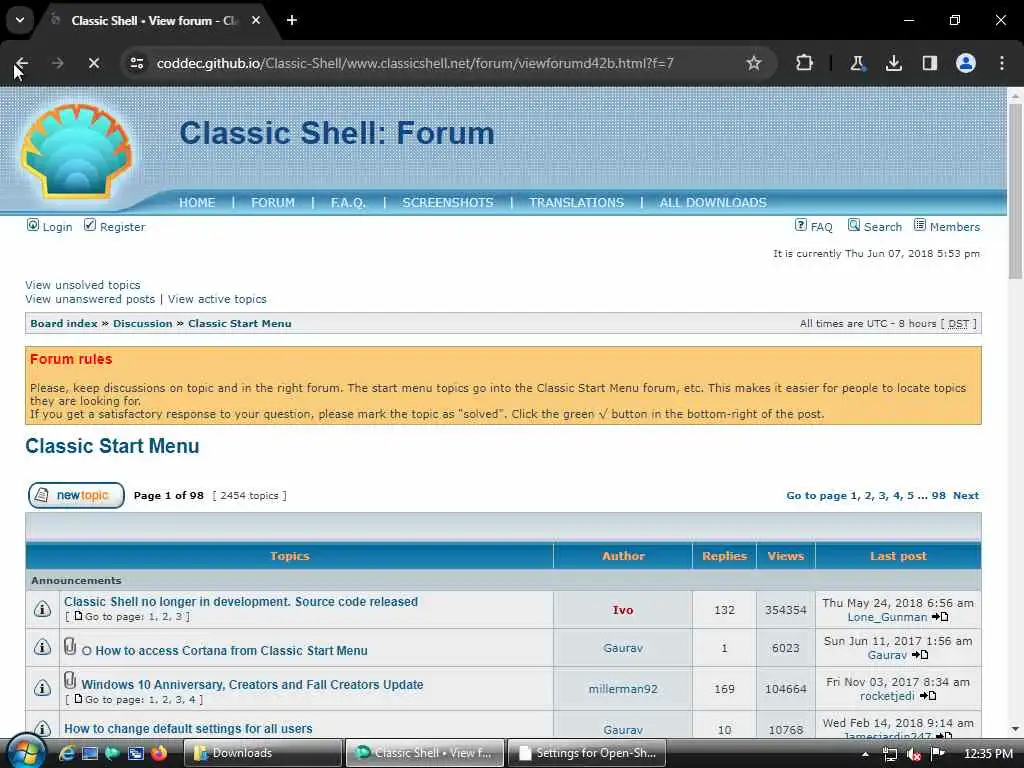Launch Firefox from taskbar quick launch

tap(159, 753)
